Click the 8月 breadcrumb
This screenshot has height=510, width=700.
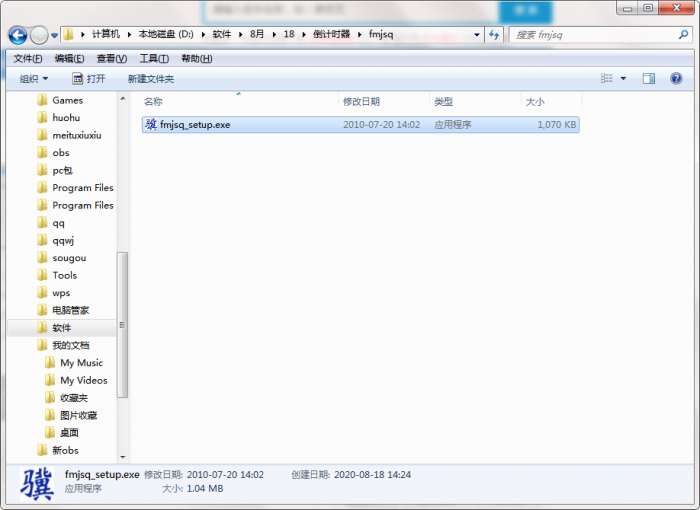(x=257, y=34)
